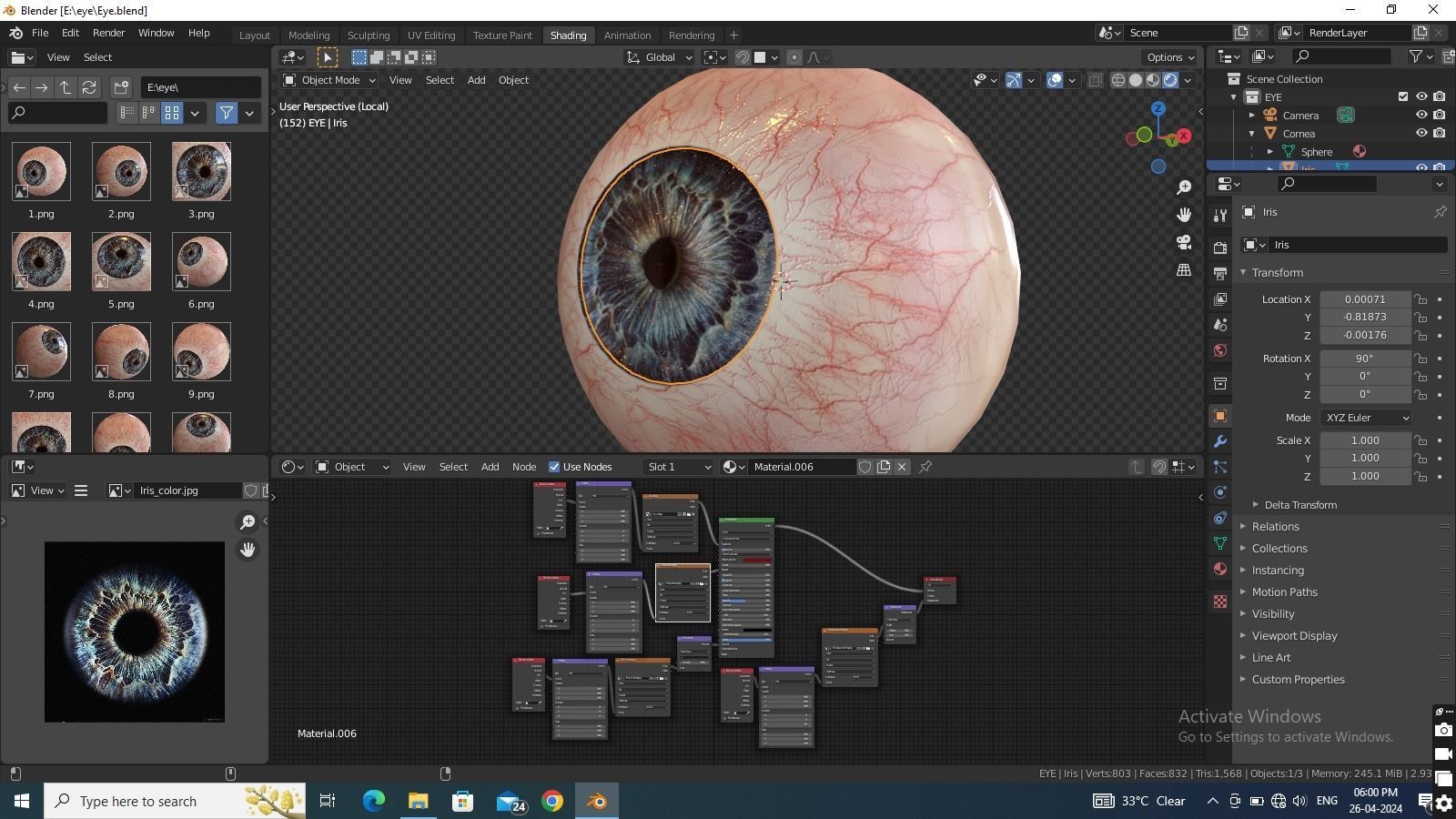
Task: Open File Explorer from the taskbar
Action: [418, 802]
